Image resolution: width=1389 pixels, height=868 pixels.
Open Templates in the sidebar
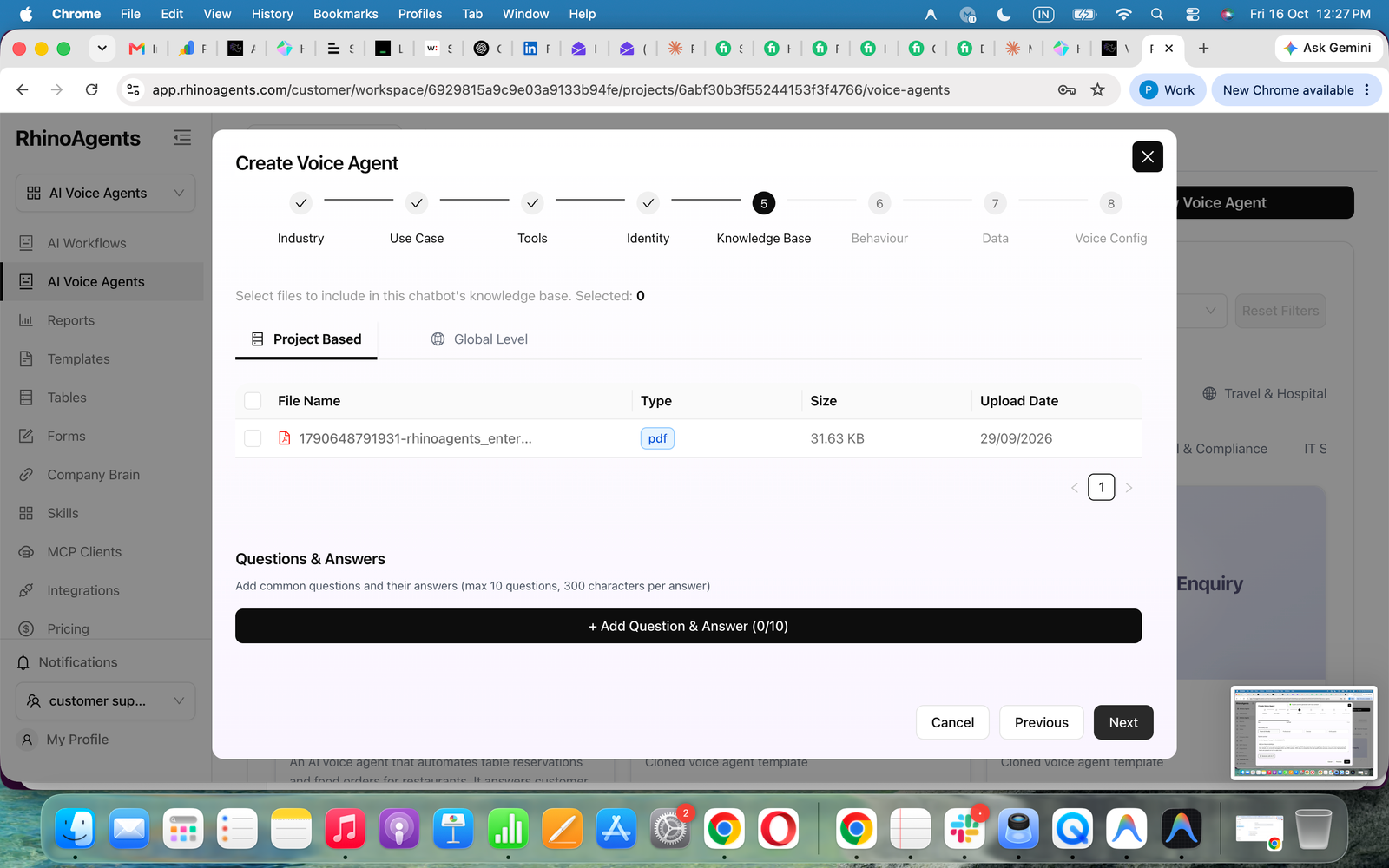[x=78, y=358]
